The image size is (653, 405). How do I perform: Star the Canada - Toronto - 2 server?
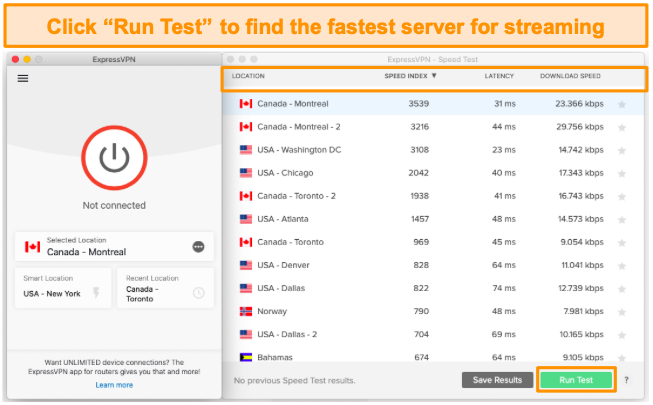[622, 196]
